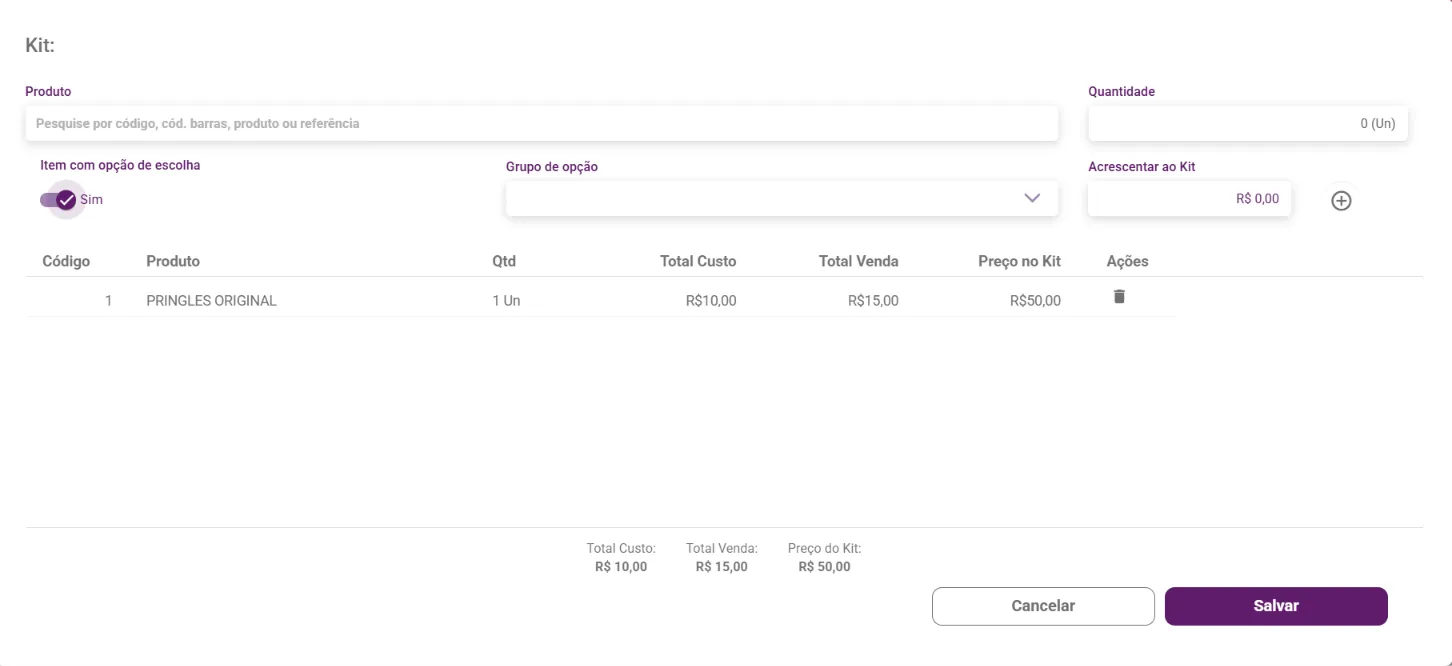Image resolution: width=1452 pixels, height=666 pixels.
Task: Click the Quantidade input field
Action: tap(1248, 124)
